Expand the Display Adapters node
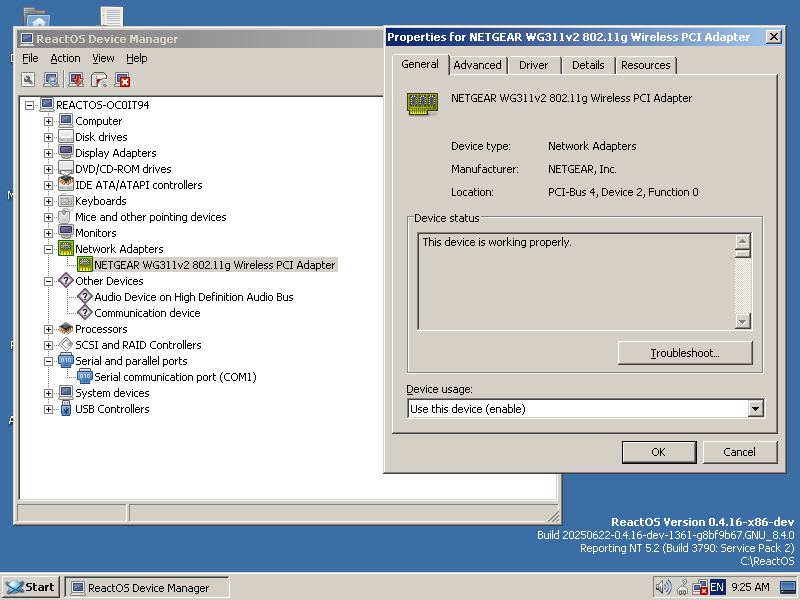The image size is (800, 600). [48, 153]
